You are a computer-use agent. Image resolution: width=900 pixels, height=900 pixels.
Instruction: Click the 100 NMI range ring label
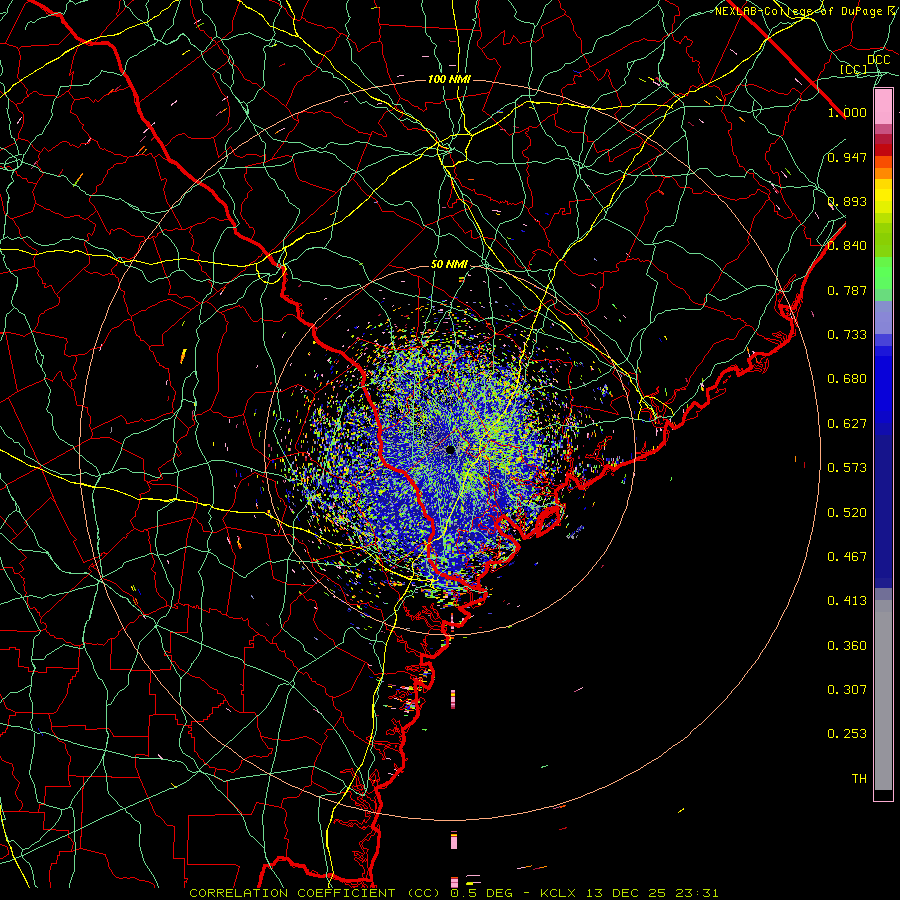pos(449,79)
